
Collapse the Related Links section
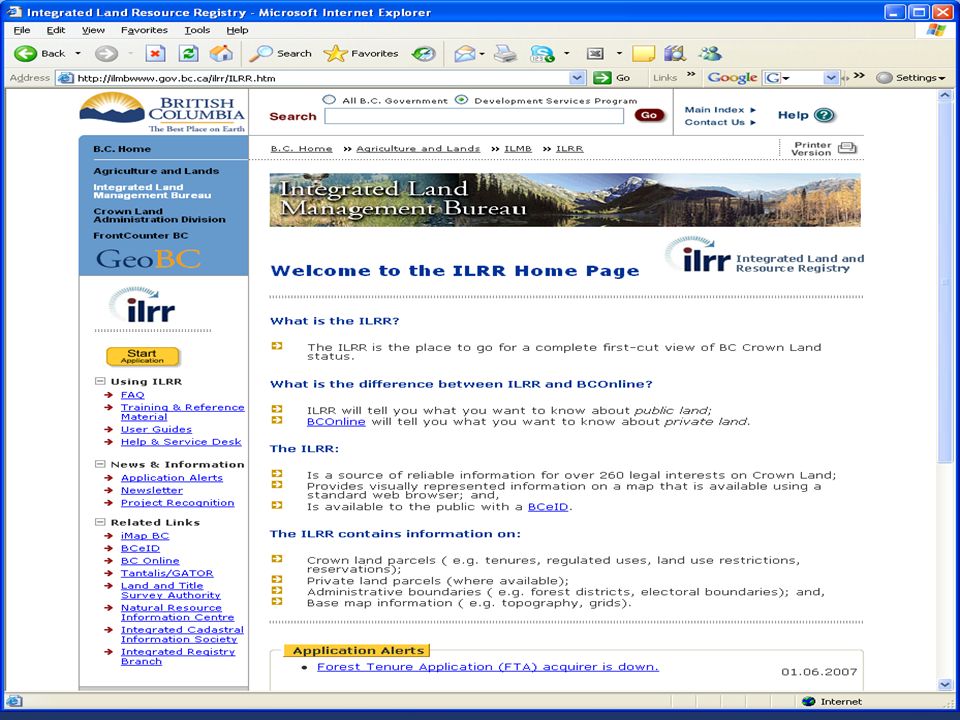coord(100,522)
